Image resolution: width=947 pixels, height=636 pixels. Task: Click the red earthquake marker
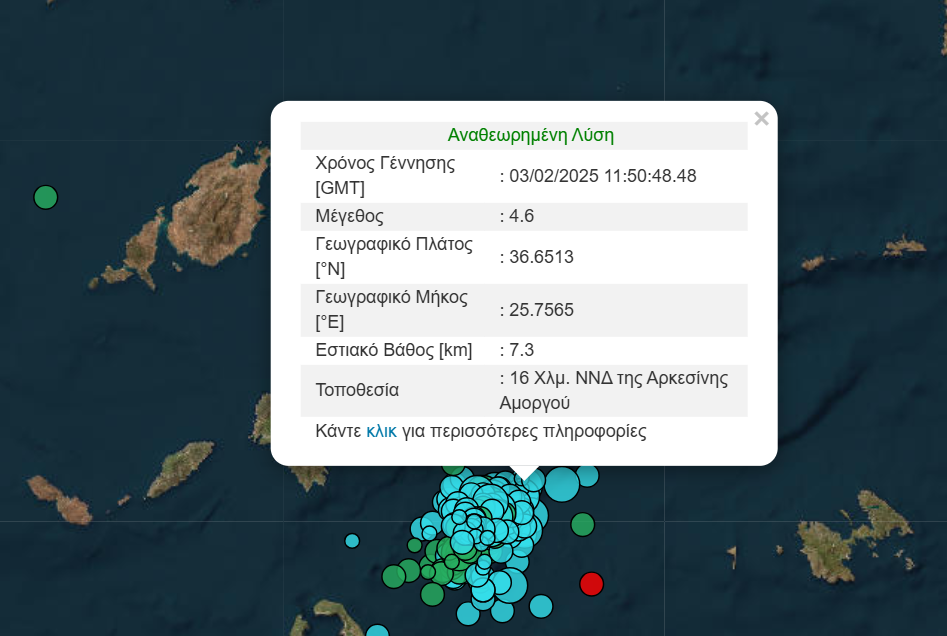[x=591, y=583]
